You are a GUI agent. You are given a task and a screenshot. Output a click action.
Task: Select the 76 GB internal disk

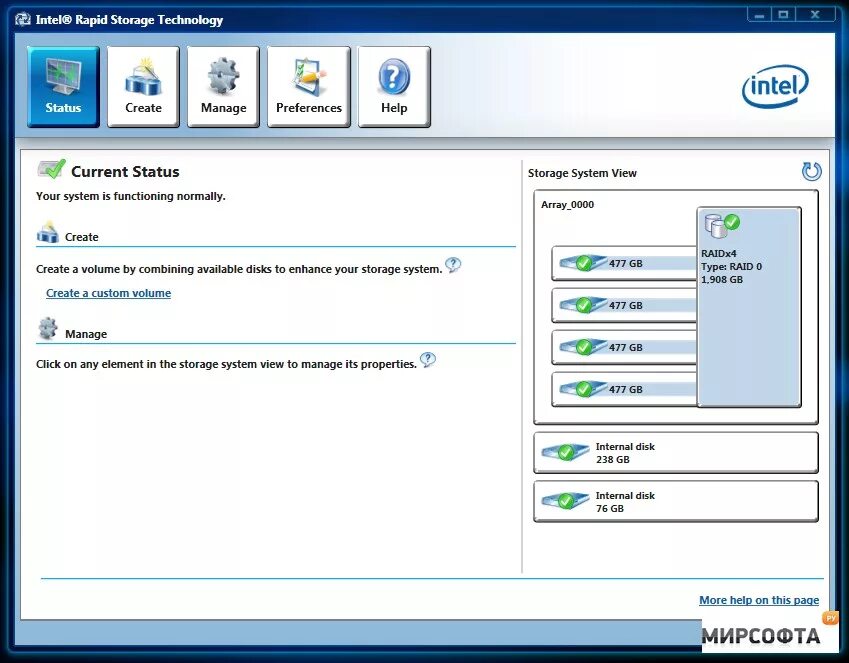click(x=676, y=502)
